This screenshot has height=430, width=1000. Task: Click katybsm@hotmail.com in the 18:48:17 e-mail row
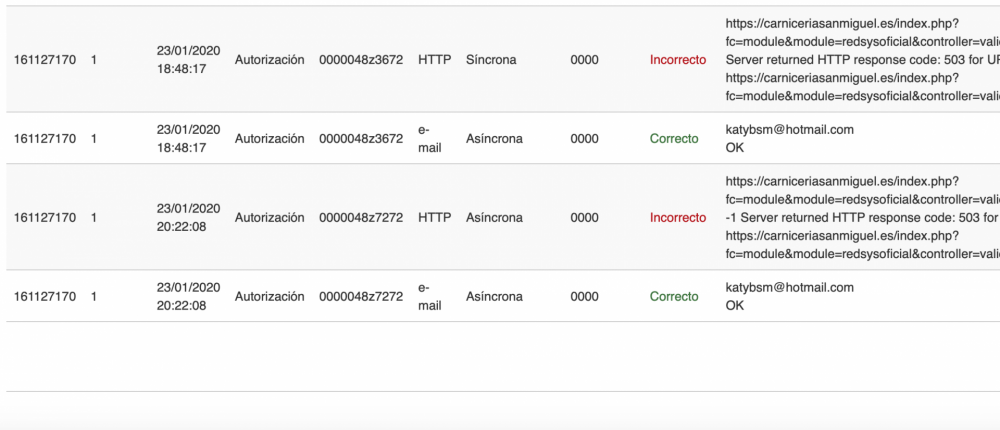[789, 130]
